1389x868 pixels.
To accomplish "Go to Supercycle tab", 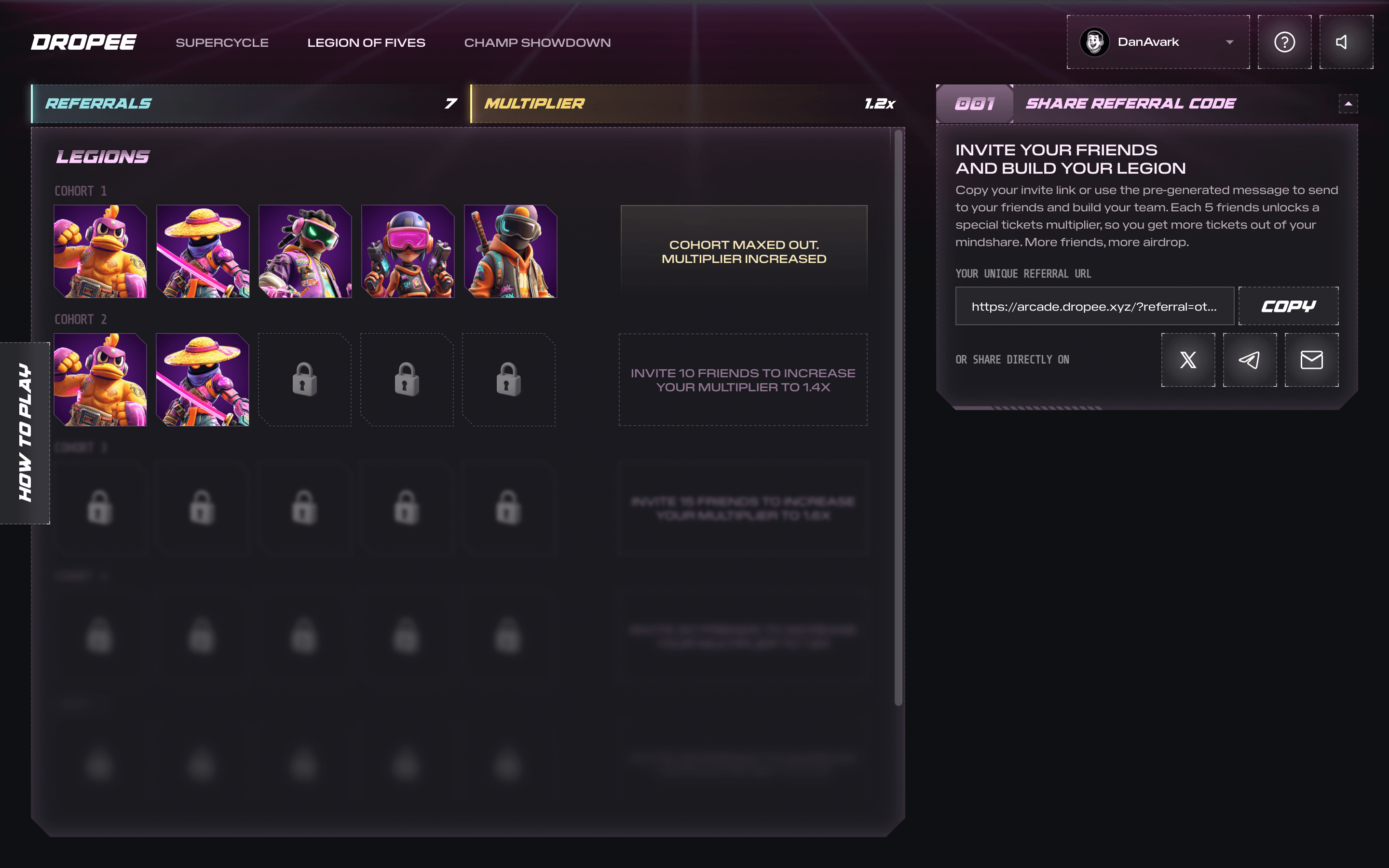I will tap(222, 42).
